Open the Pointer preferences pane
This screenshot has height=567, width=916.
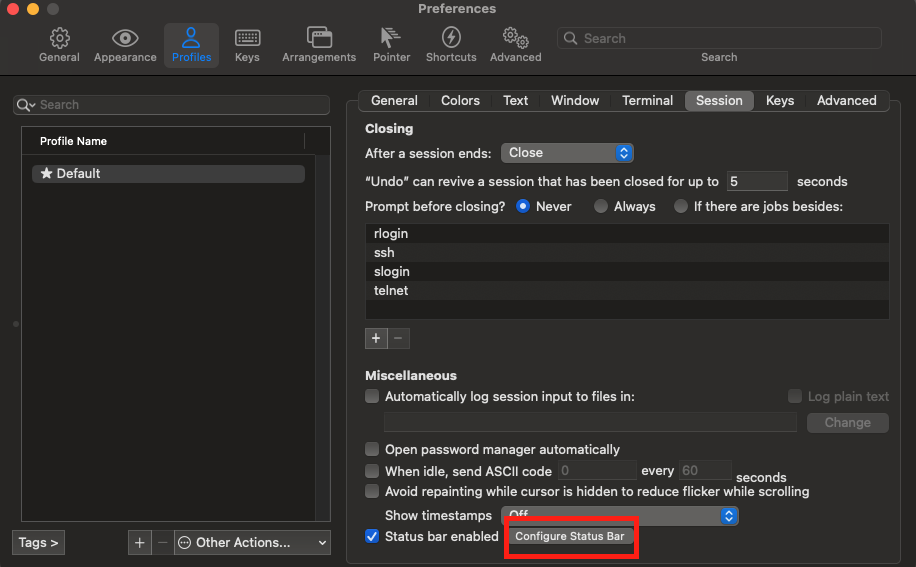point(391,45)
